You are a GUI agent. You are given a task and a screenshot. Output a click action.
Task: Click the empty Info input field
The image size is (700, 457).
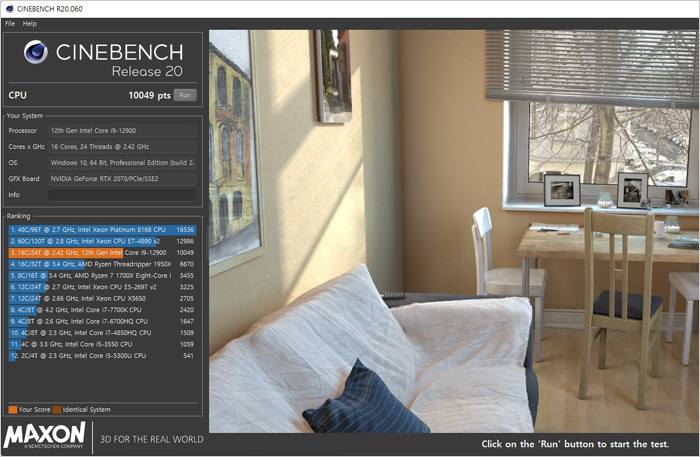[x=122, y=195]
